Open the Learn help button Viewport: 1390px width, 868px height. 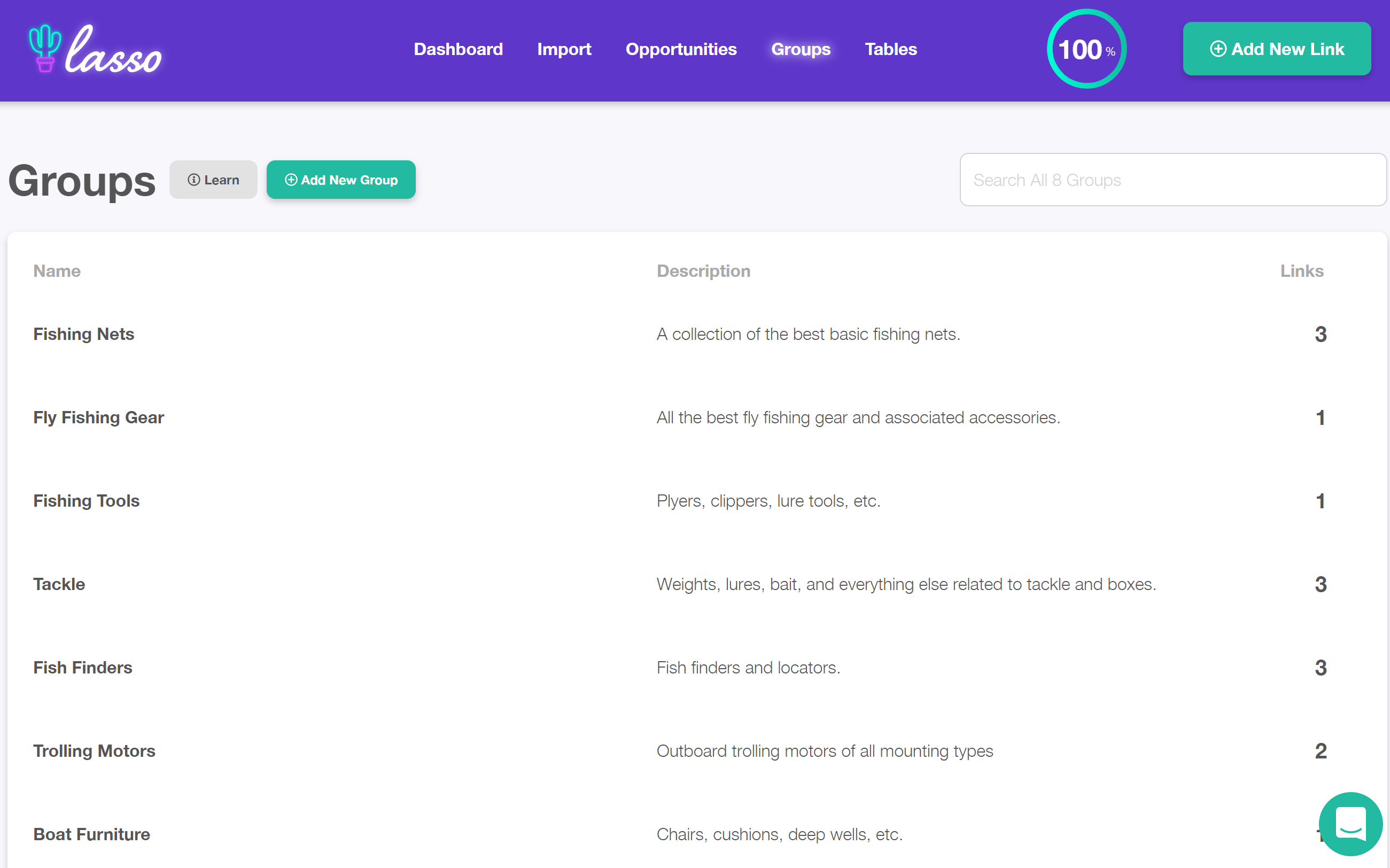[213, 179]
